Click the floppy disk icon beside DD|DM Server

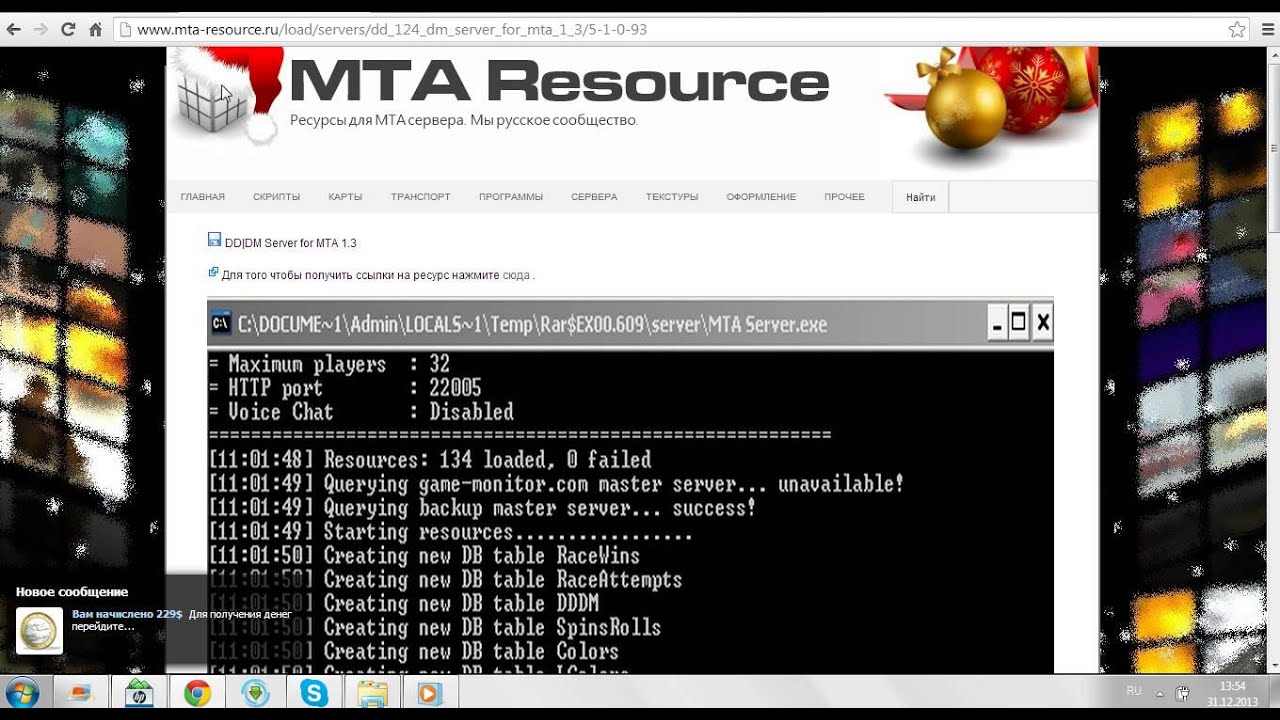(214, 240)
